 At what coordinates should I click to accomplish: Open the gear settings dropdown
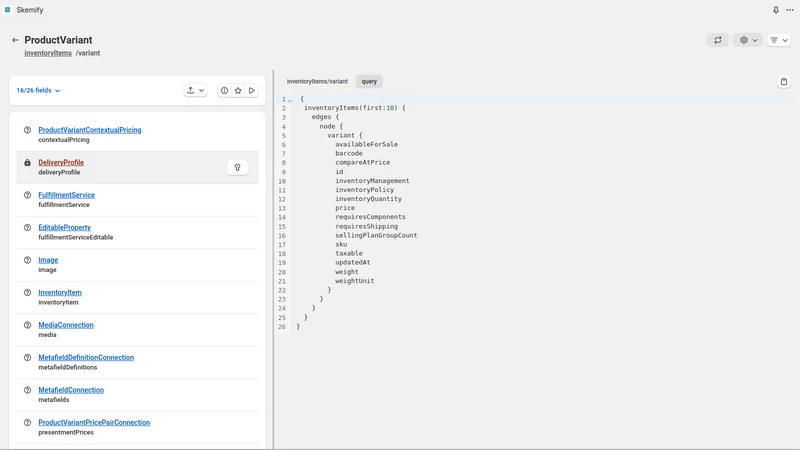click(x=748, y=40)
